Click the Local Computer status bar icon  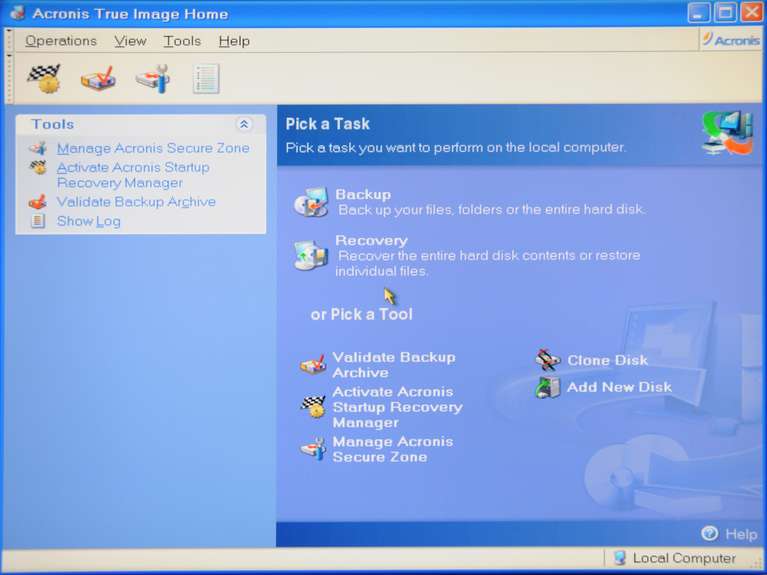click(x=620, y=558)
